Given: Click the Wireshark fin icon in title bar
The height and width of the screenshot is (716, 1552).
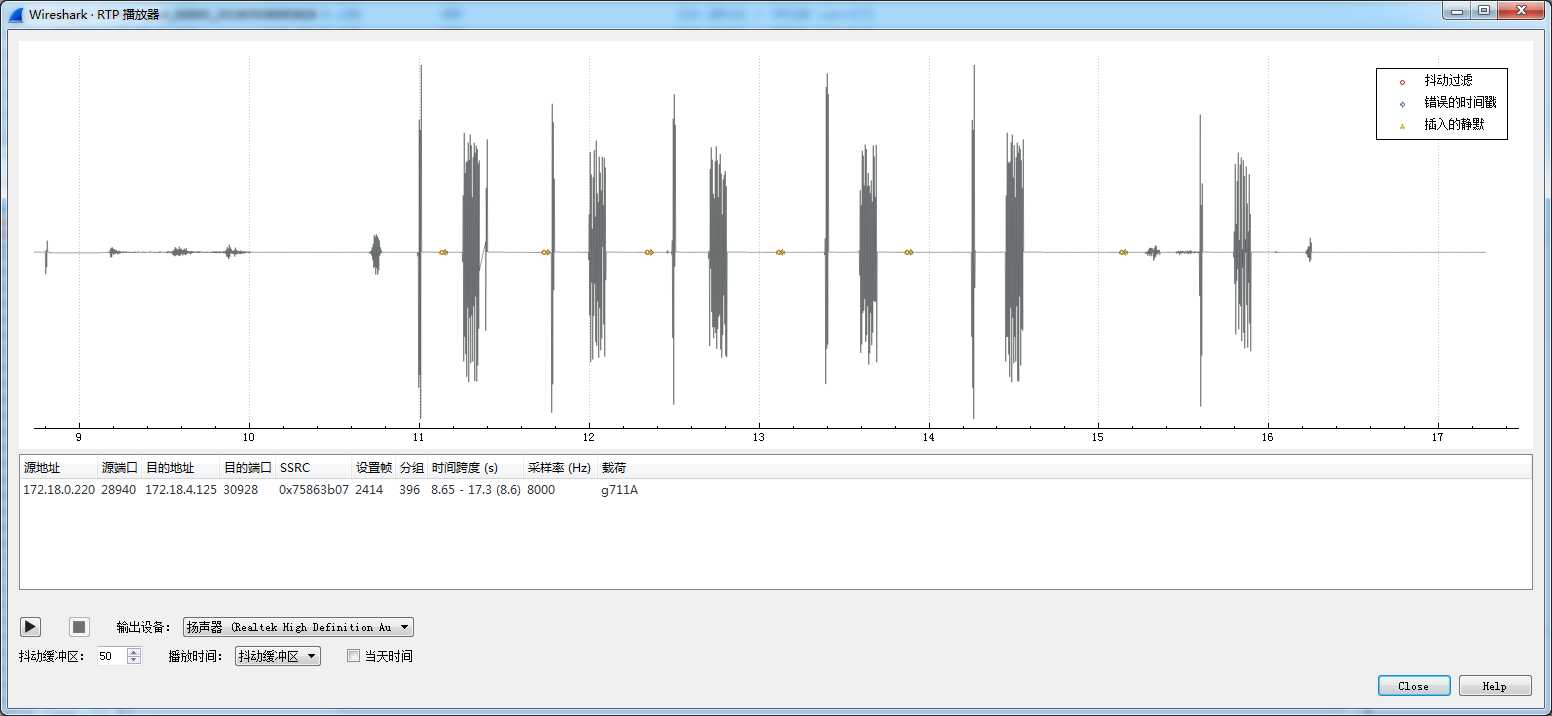Looking at the screenshot, I should [16, 14].
